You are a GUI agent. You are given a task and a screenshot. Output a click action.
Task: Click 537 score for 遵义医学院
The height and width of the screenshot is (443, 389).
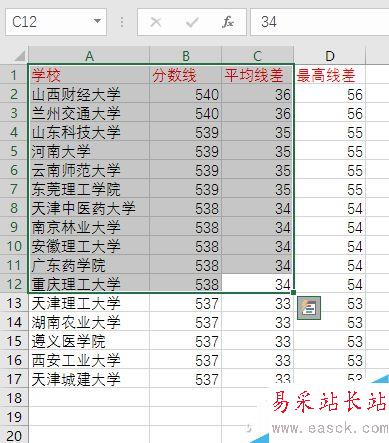click(186, 341)
